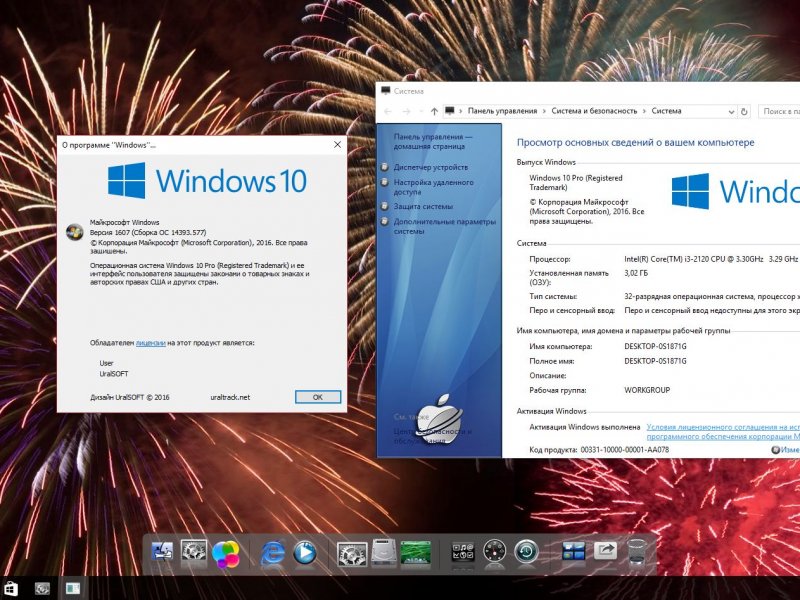Open the Microsoft license terms link under Активация

coord(722,432)
